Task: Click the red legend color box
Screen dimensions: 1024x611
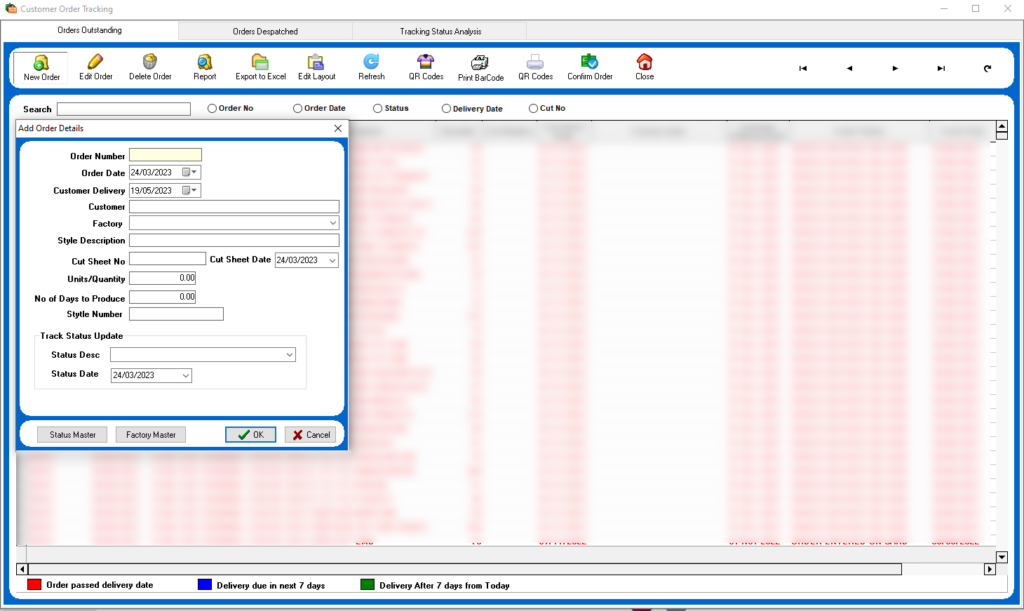Action: click(x=33, y=585)
